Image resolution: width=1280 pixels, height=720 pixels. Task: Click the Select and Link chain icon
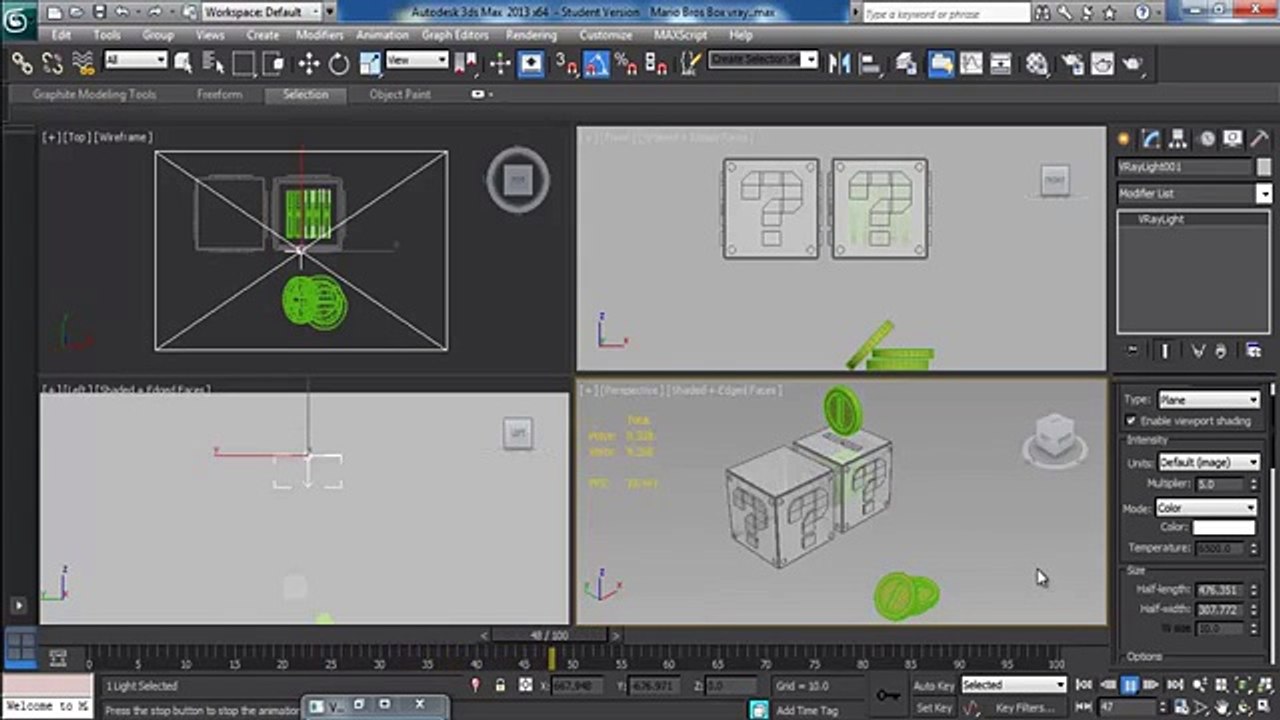[x=22, y=64]
